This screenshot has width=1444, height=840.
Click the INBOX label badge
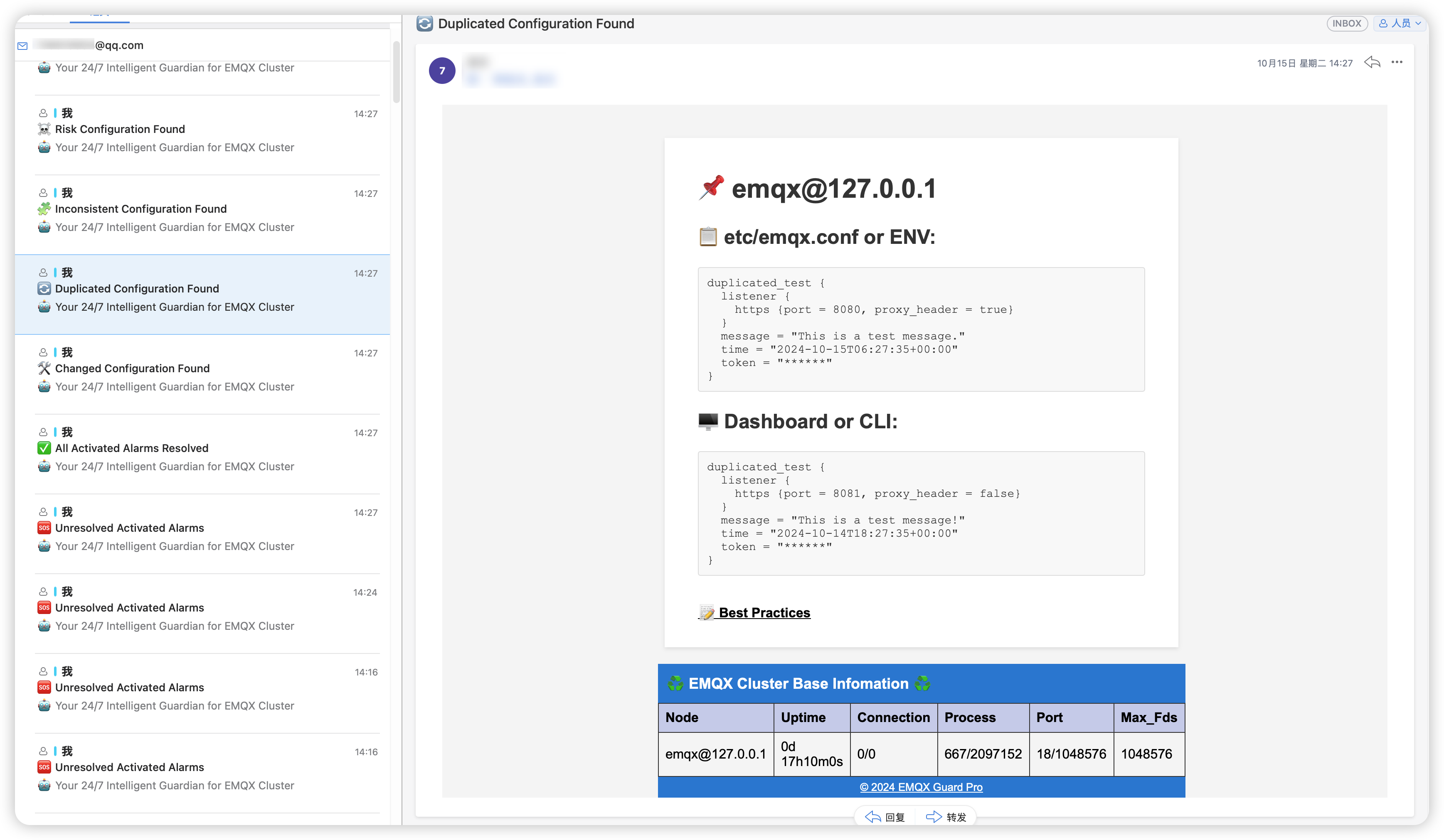[1347, 24]
